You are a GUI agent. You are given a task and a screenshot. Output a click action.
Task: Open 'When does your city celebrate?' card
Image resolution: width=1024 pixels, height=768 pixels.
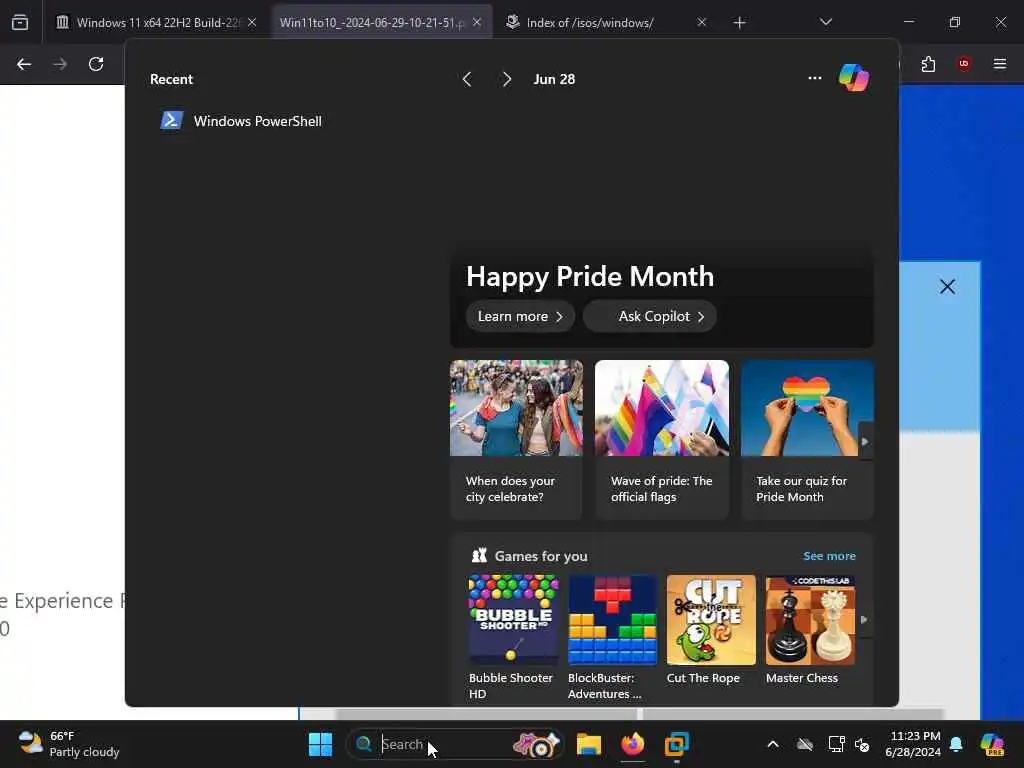[516, 439]
